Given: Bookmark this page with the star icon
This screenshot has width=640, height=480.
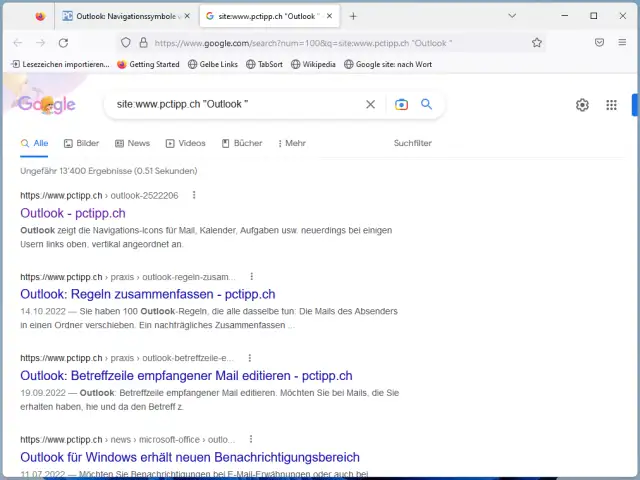Looking at the screenshot, I should [x=537, y=42].
